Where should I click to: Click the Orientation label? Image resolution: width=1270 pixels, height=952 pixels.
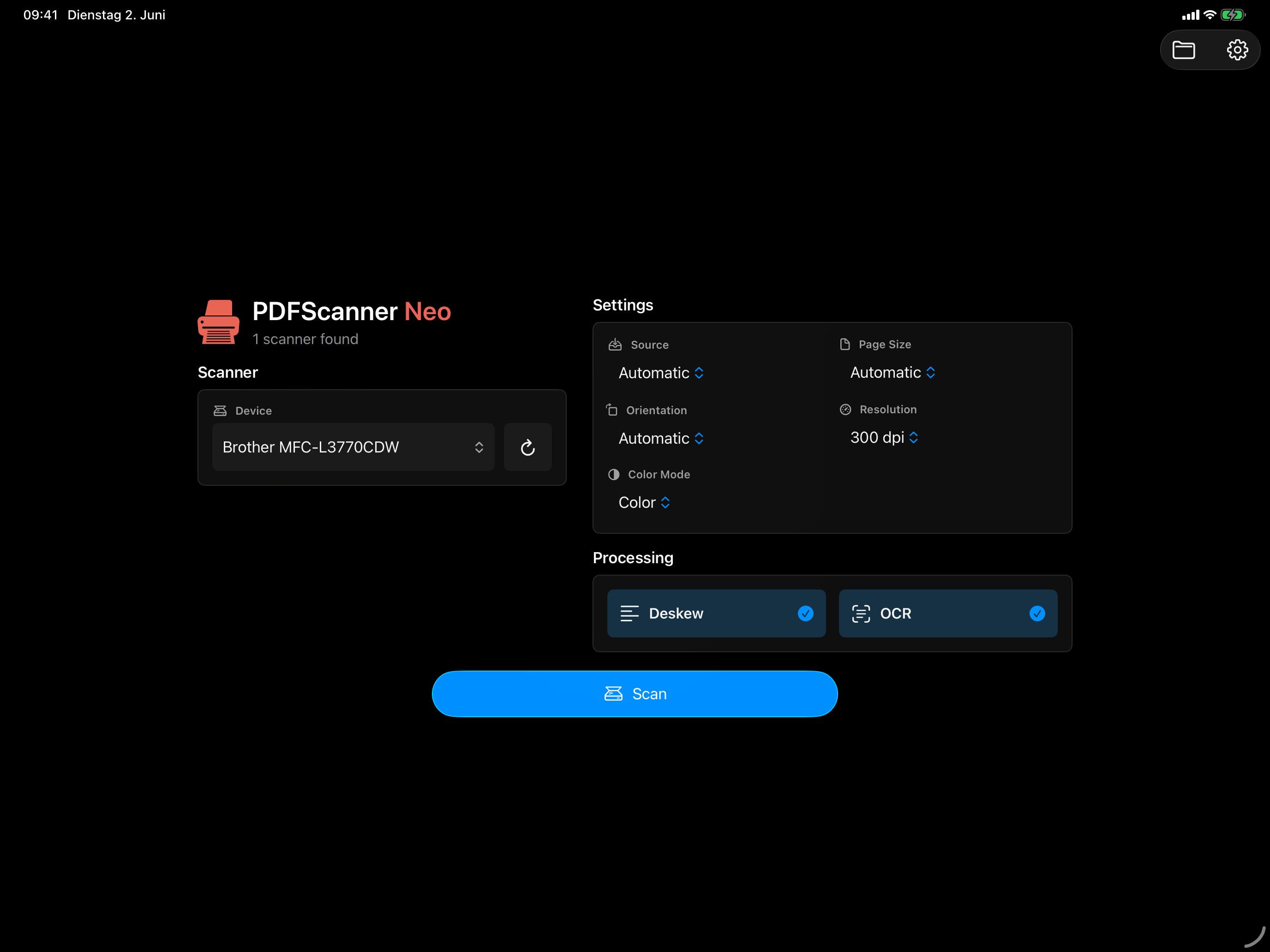coord(656,411)
